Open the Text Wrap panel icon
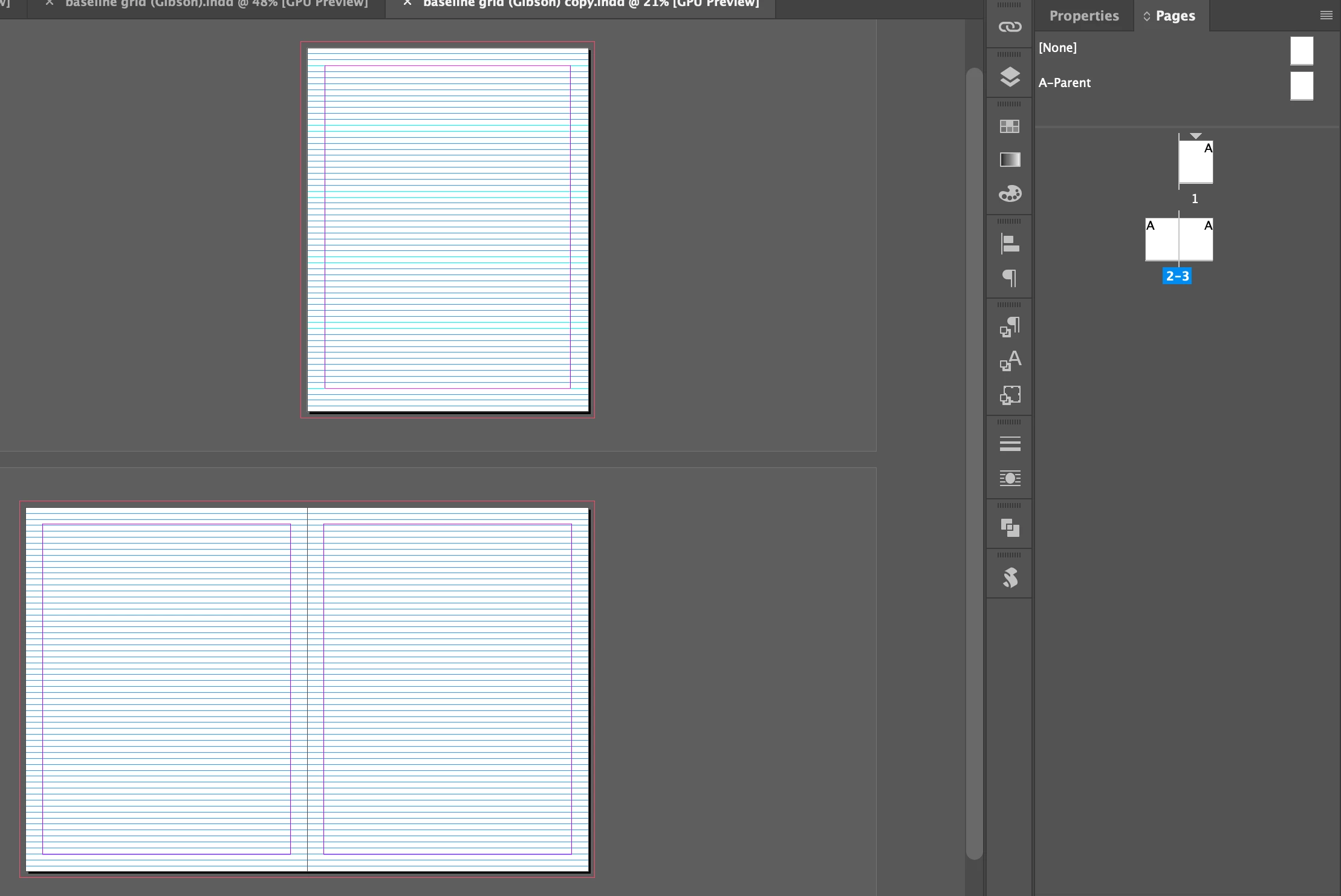 coord(1010,478)
